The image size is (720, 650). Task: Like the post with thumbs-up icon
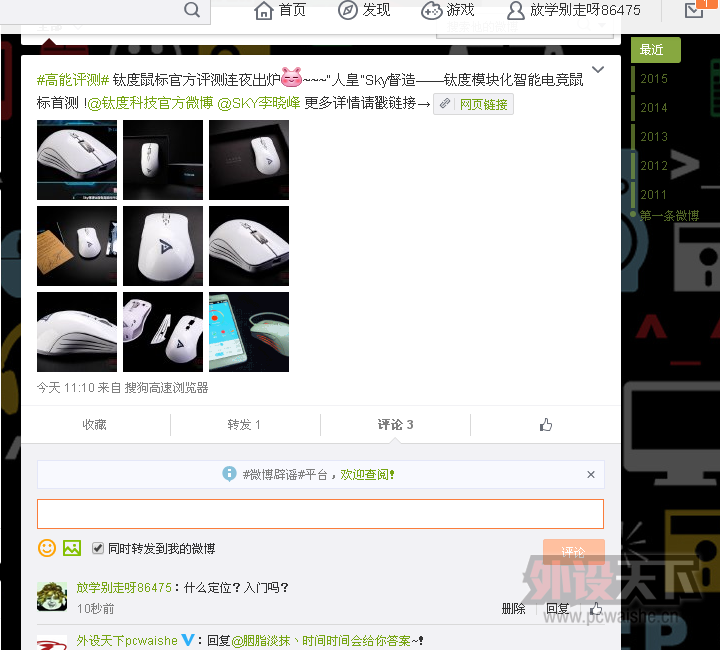pyautogui.click(x=546, y=425)
